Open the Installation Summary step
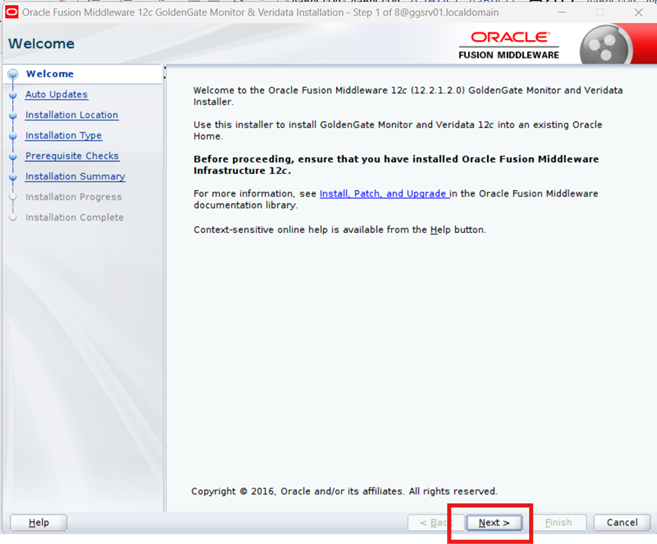The image size is (657, 544). pyautogui.click(x=75, y=177)
